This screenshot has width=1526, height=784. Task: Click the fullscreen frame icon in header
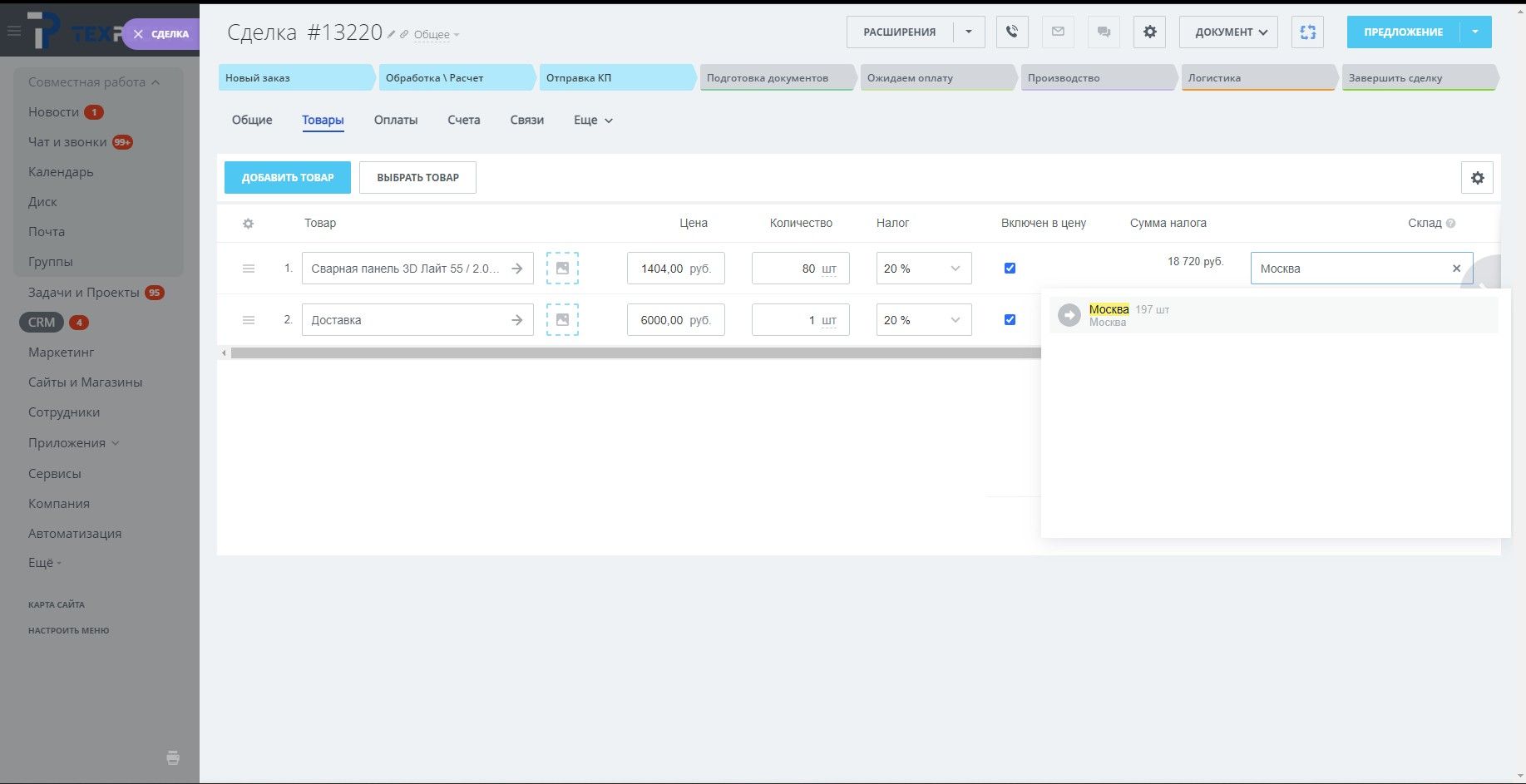coord(1307,32)
